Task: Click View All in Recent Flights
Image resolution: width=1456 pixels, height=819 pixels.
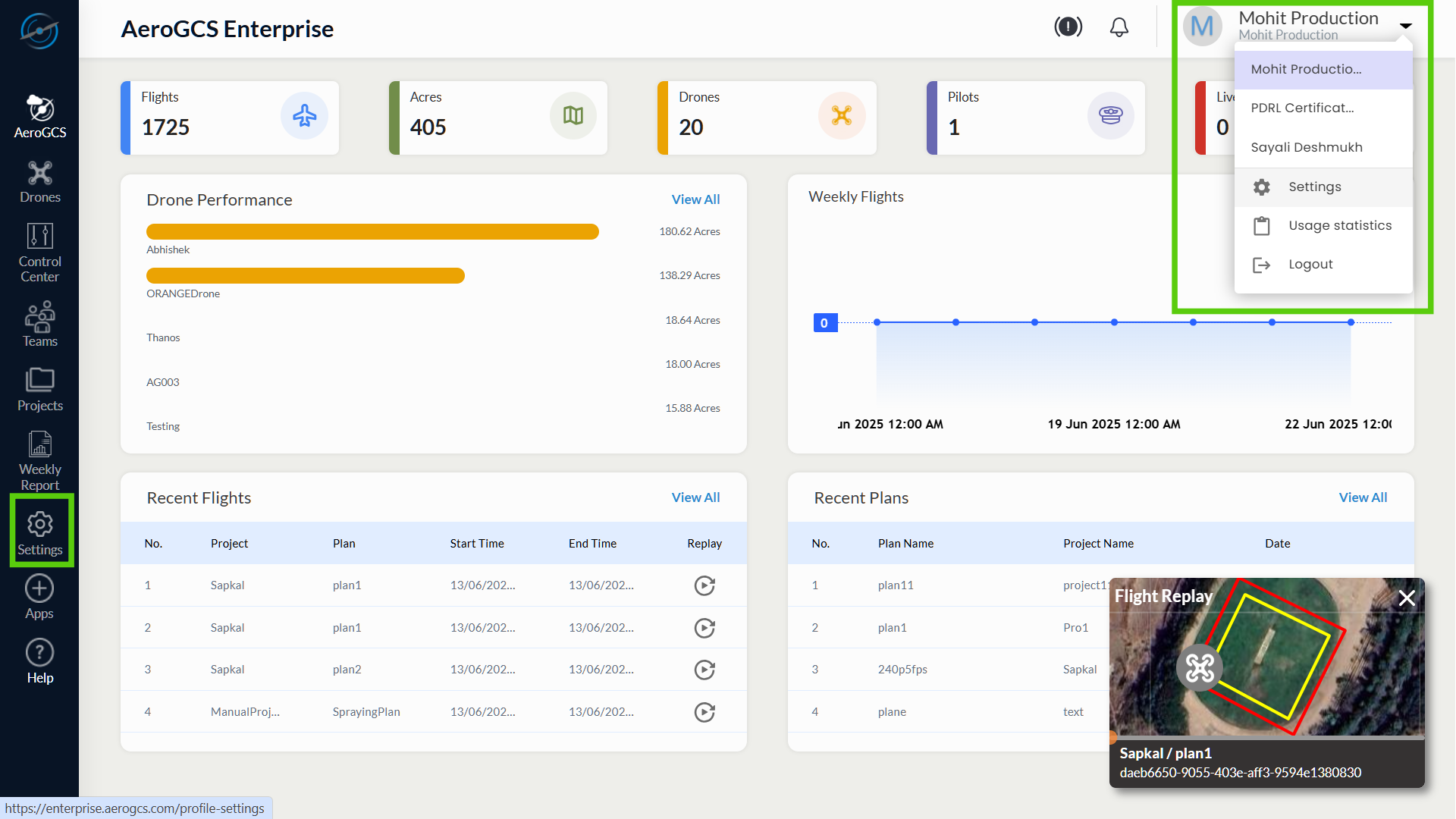Action: pos(695,497)
